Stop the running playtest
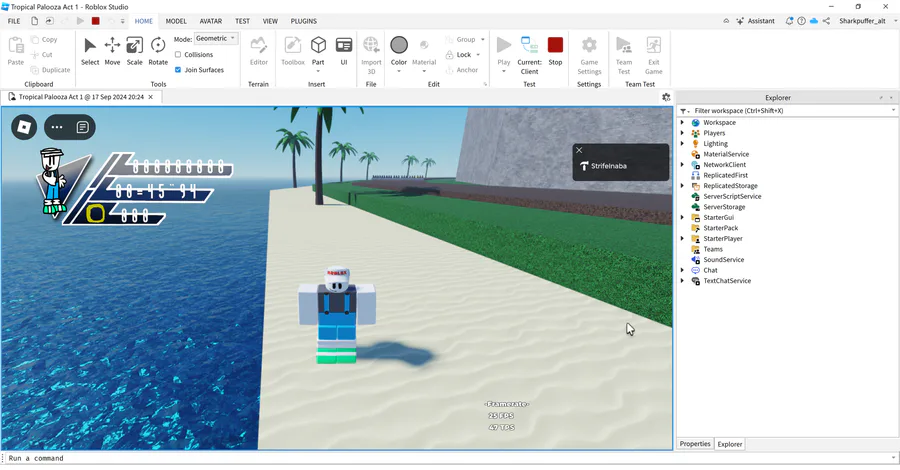 [555, 51]
